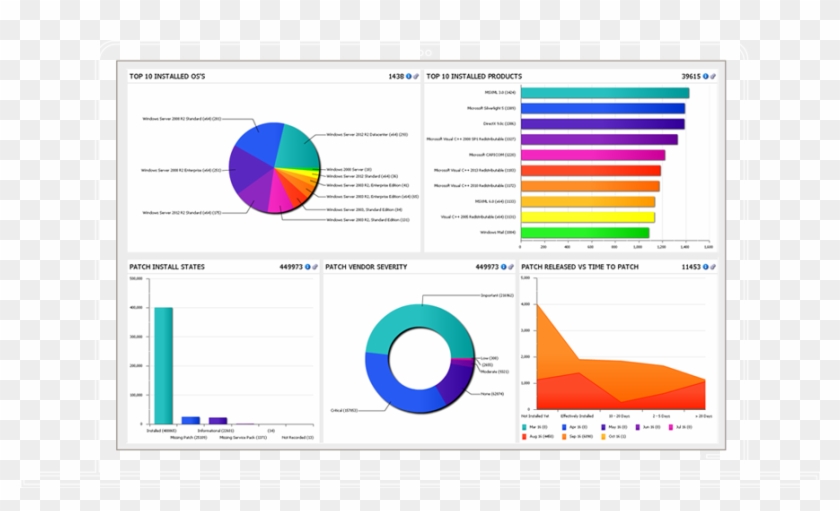This screenshot has width=840, height=511.
Task: Open the info icon on Top 10 Installed Products
Action: click(705, 76)
